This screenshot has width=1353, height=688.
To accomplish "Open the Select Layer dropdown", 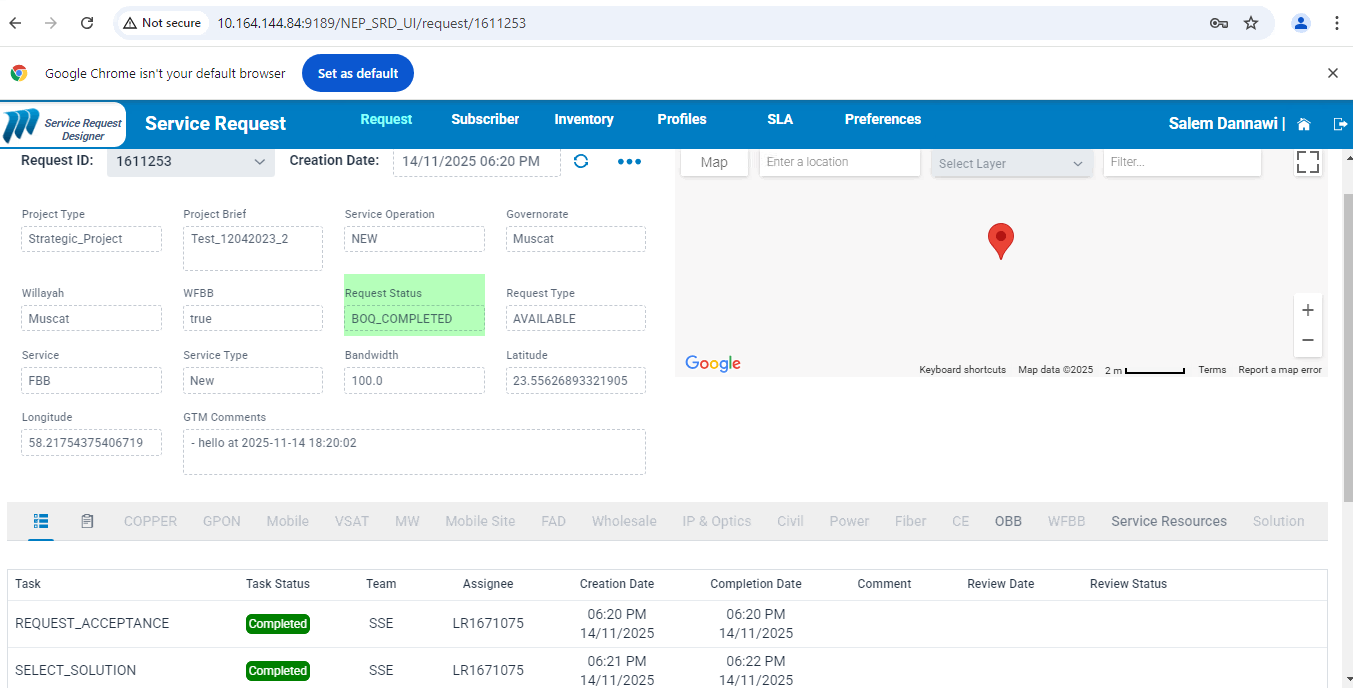I will point(1010,163).
